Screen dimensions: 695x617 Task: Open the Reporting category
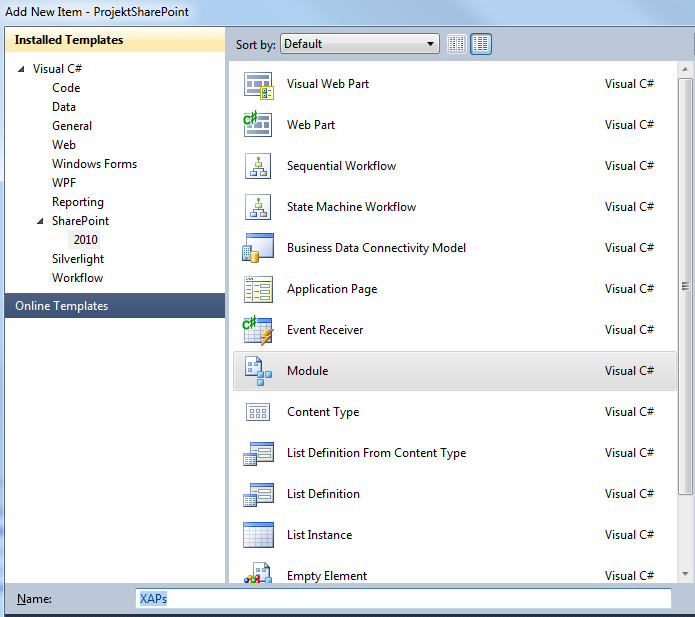pos(78,202)
